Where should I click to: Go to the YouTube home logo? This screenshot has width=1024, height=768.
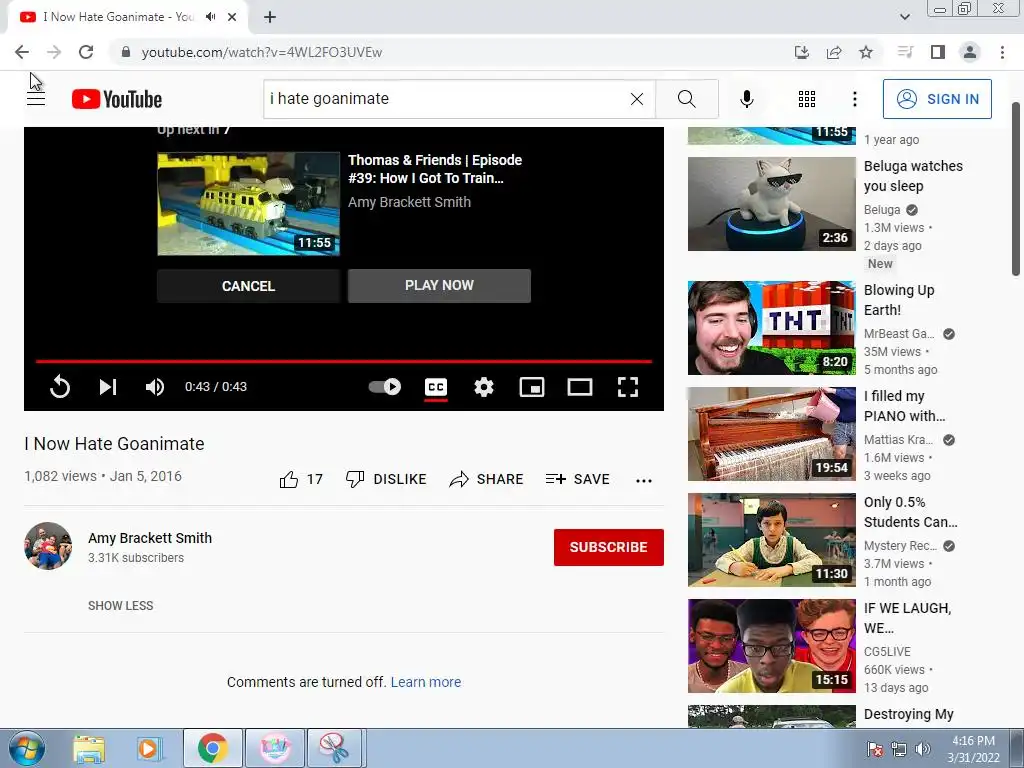117,99
